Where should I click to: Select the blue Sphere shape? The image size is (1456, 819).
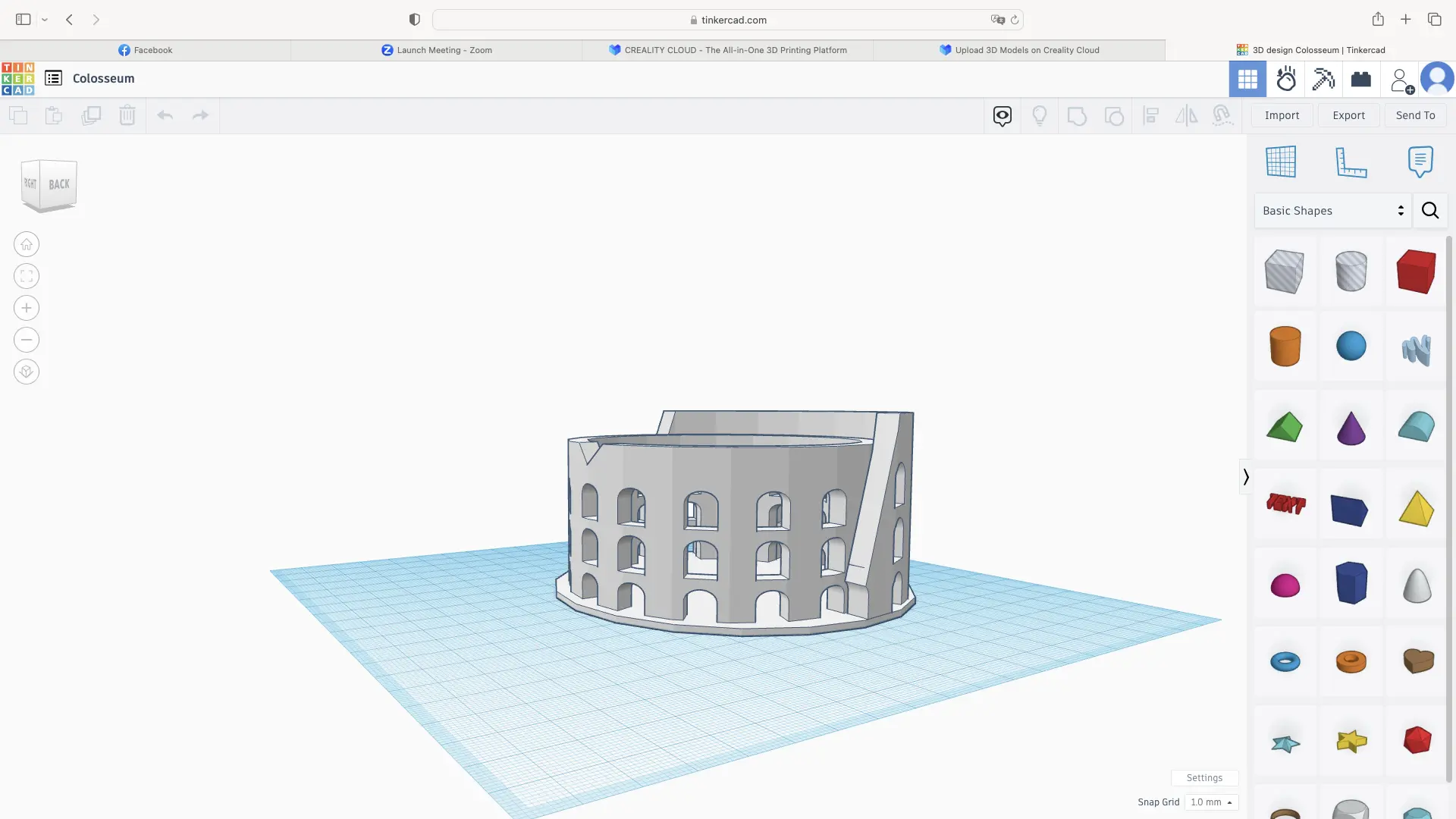coord(1351,346)
